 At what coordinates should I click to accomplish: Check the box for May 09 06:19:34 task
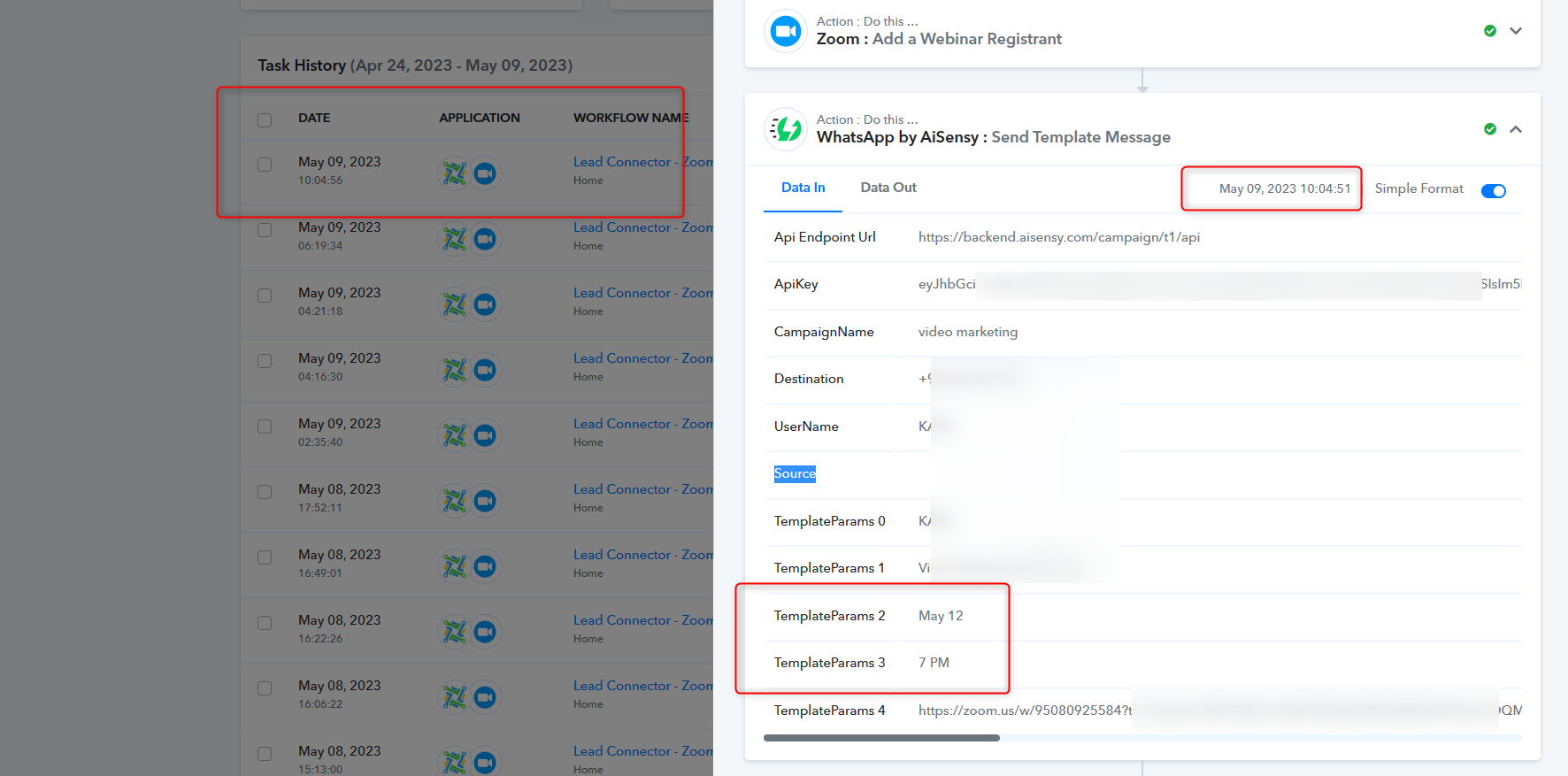(265, 230)
